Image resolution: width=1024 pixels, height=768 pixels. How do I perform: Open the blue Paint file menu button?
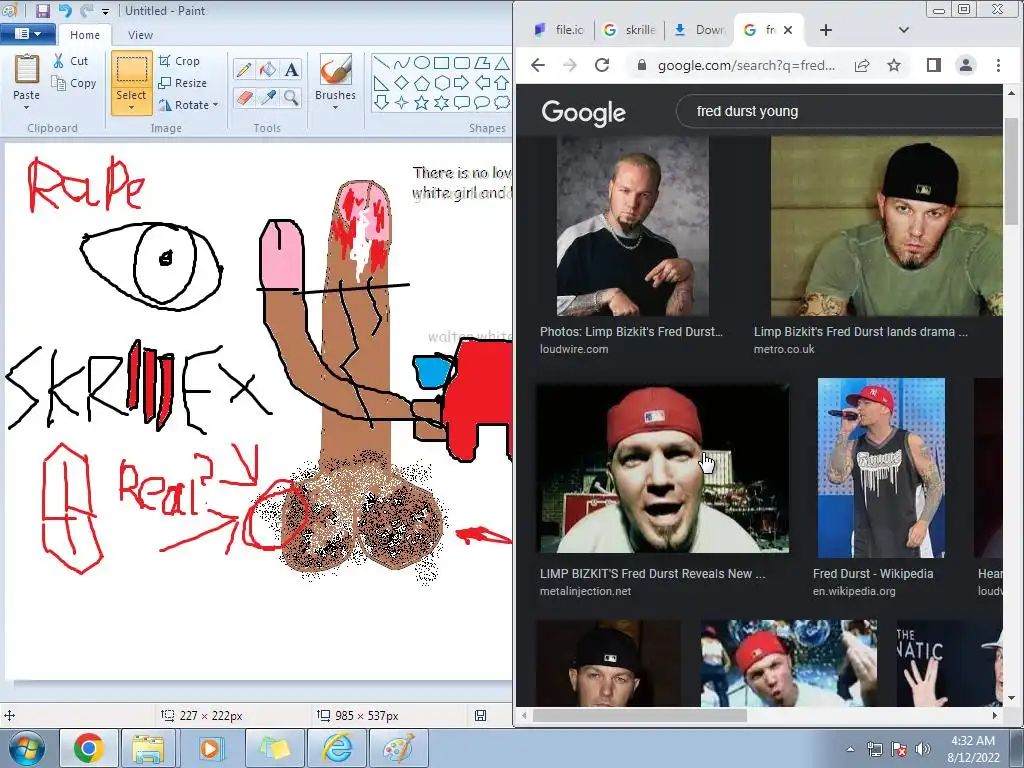pos(28,34)
